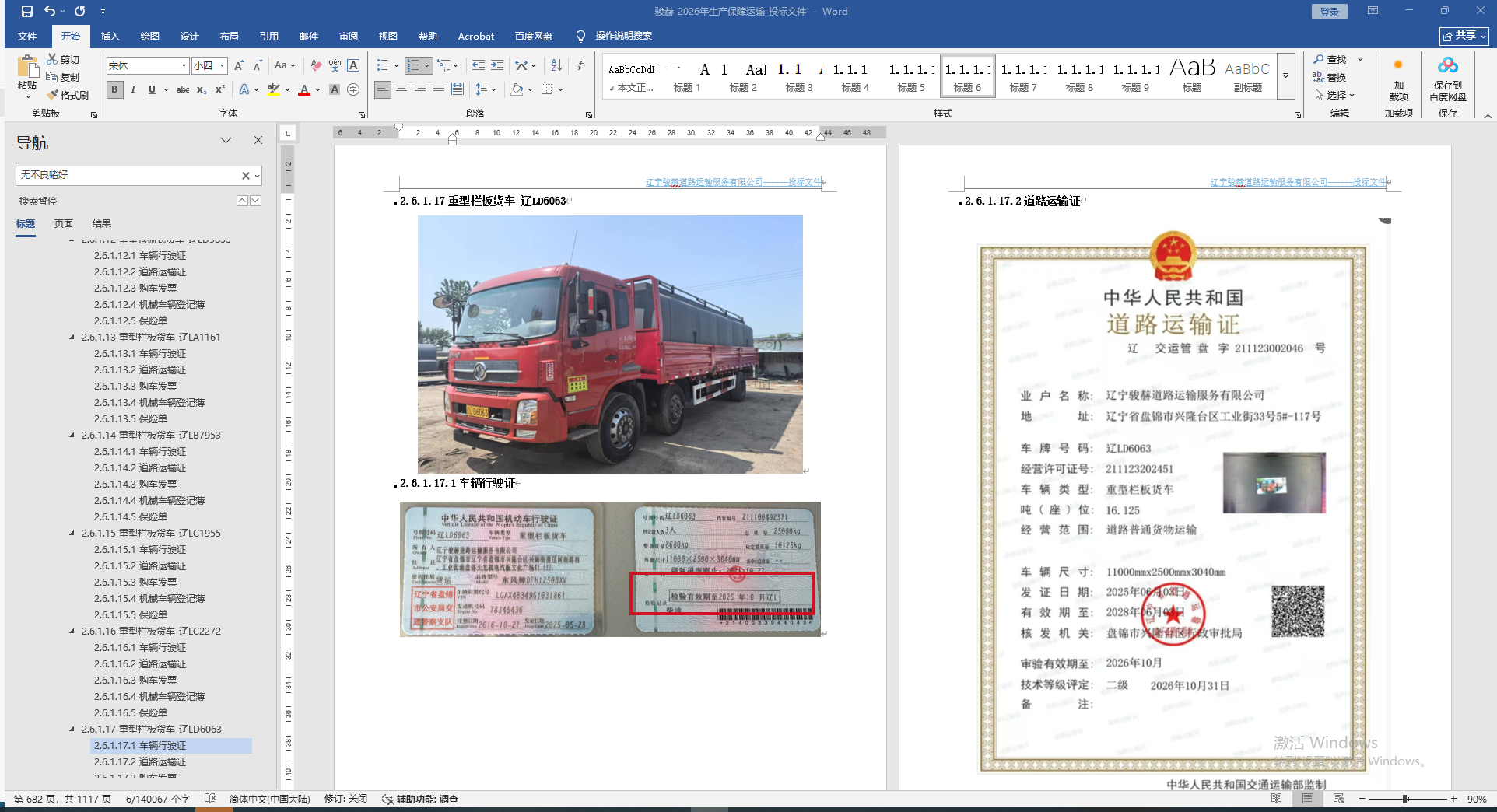Switch to the 插入 (Insert) ribbon tab
The width and height of the screenshot is (1497, 812).
[x=110, y=36]
